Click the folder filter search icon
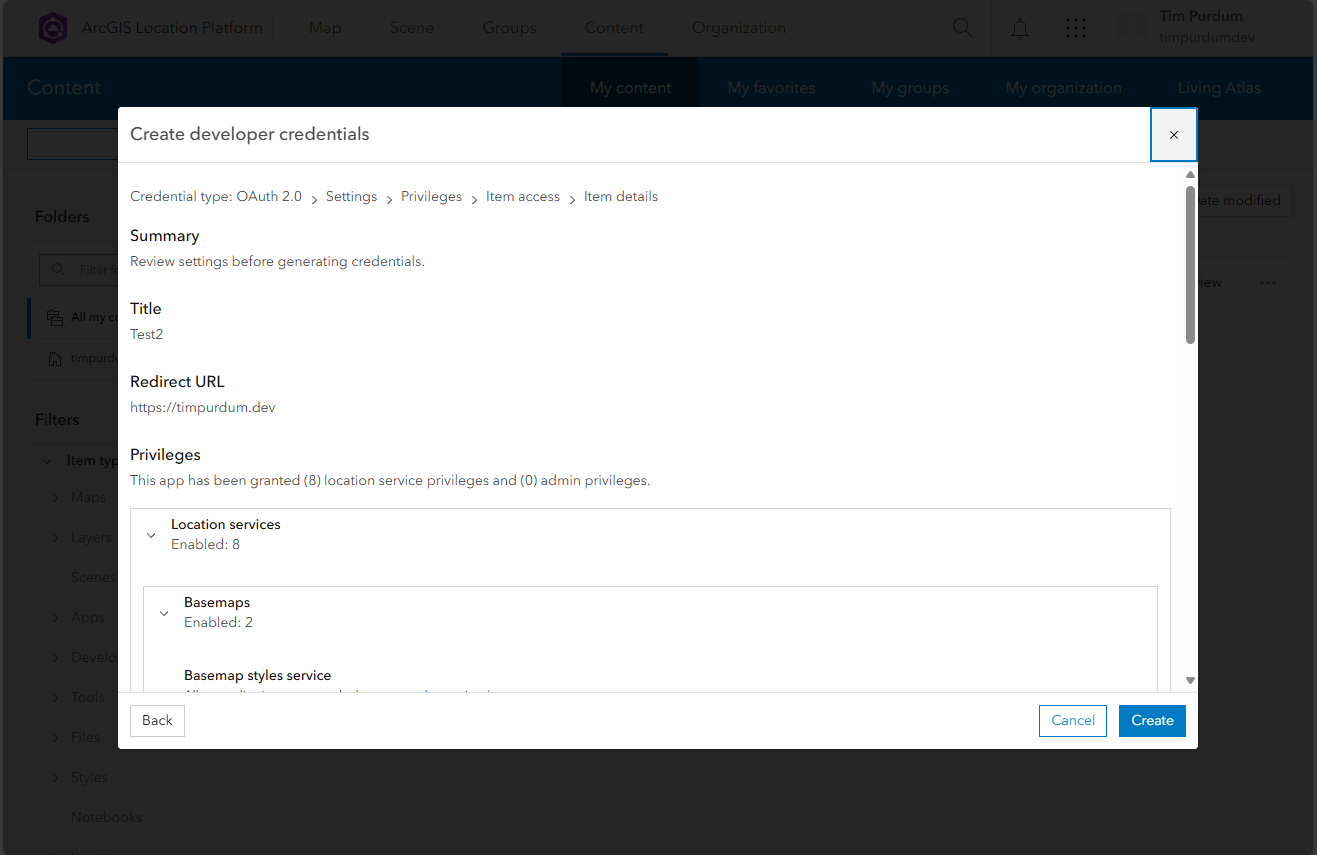Image resolution: width=1317 pixels, height=855 pixels. pyautogui.click(x=60, y=270)
